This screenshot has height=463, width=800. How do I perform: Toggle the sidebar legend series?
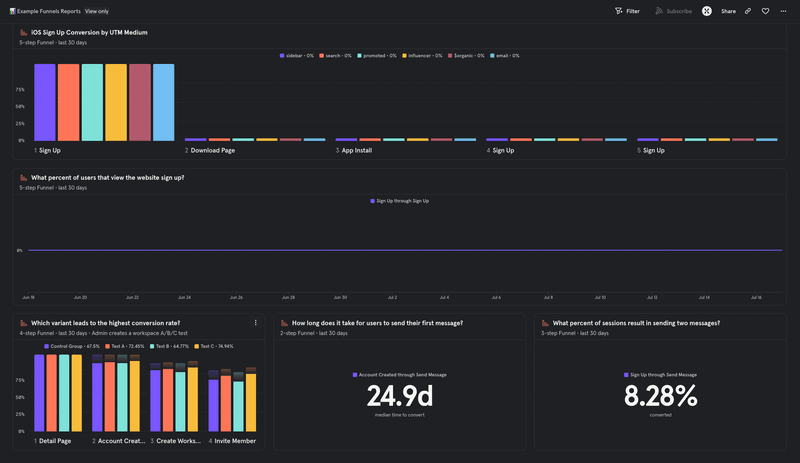tap(295, 56)
